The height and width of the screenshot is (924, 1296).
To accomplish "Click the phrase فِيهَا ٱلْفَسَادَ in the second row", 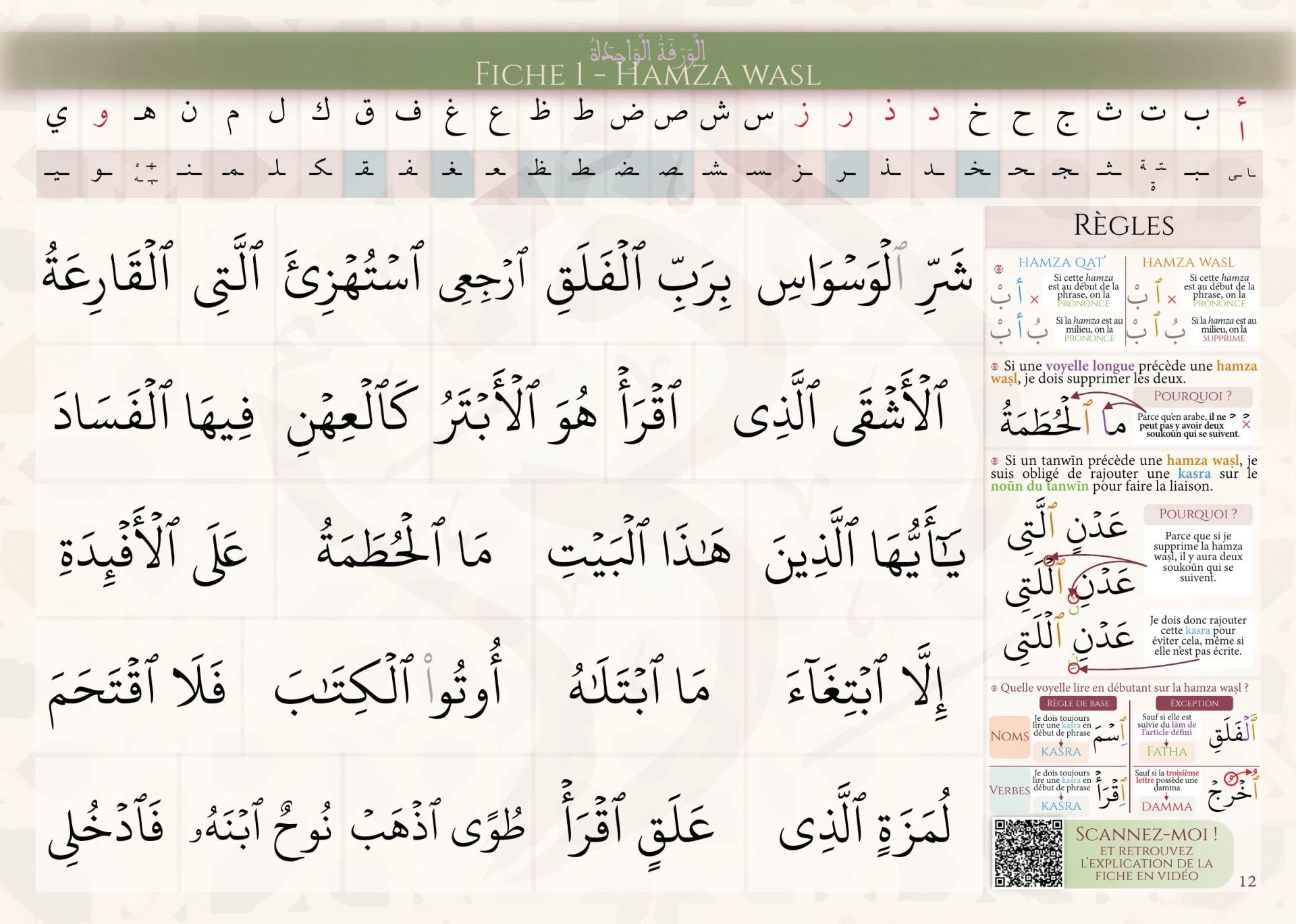I will 154,410.
